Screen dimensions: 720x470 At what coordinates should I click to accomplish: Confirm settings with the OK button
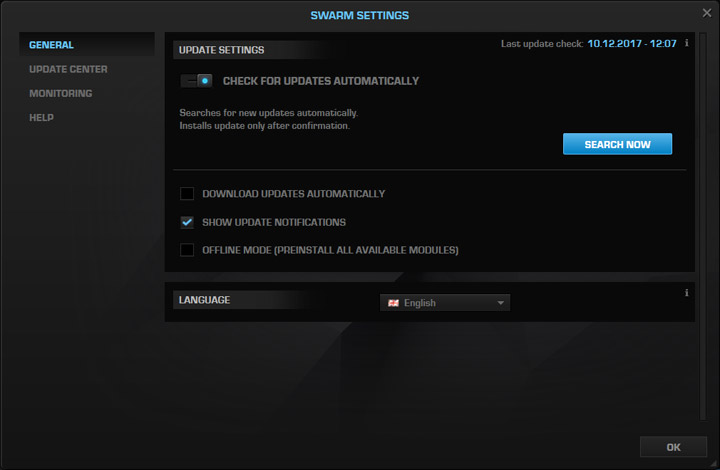(x=673, y=447)
